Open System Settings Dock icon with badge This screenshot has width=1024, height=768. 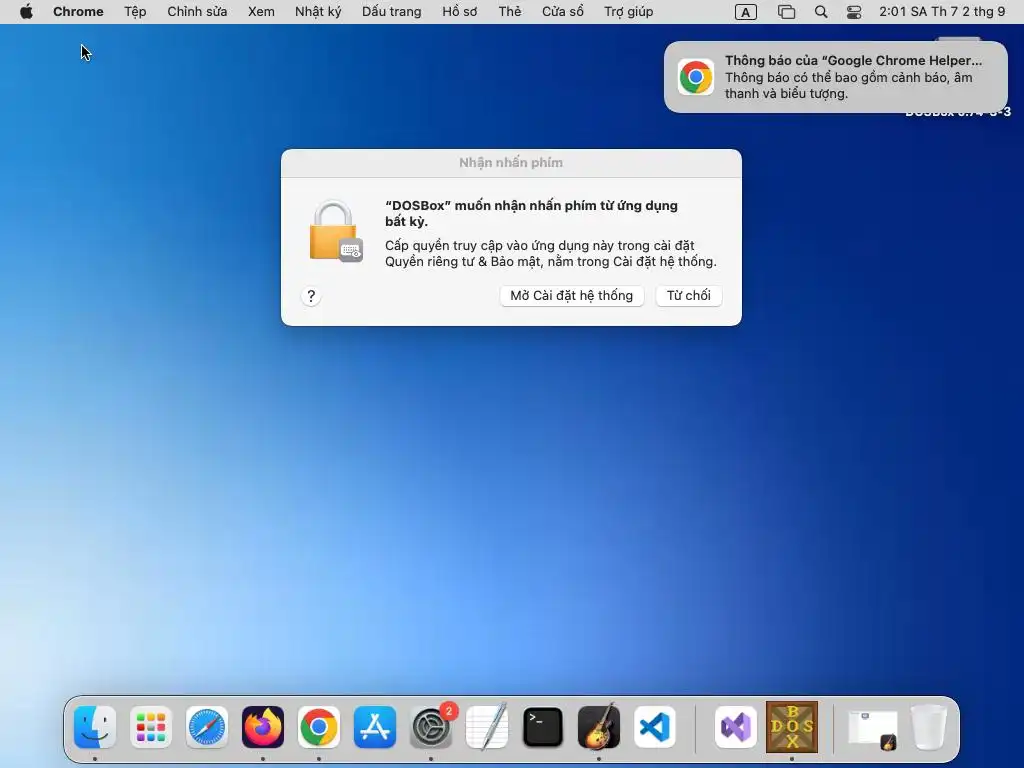click(x=432, y=727)
